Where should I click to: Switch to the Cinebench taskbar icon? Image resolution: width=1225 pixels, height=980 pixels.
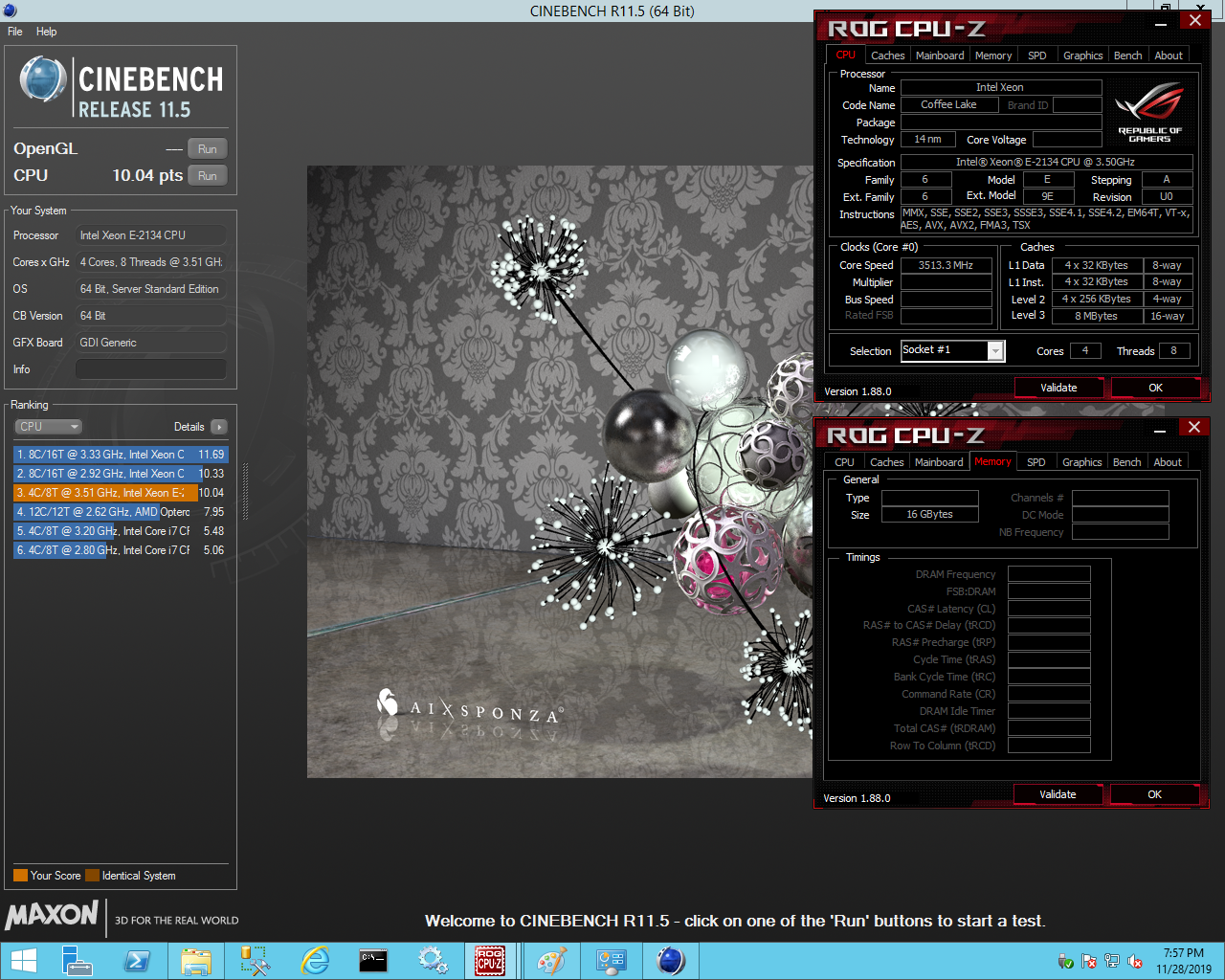point(670,961)
